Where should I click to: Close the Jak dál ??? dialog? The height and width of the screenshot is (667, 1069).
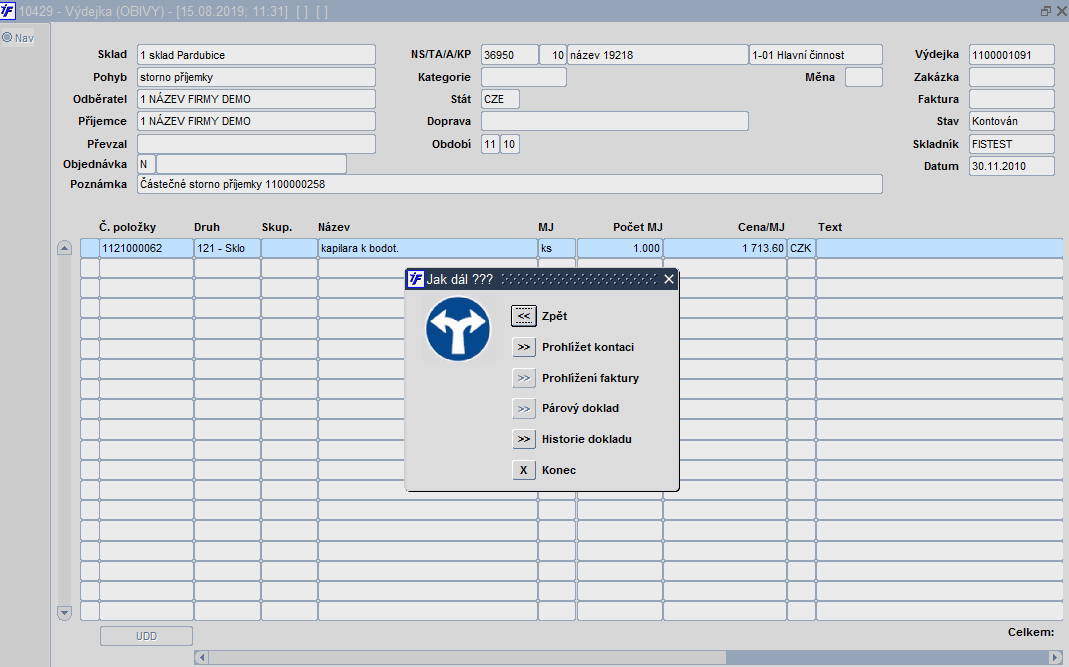669,279
